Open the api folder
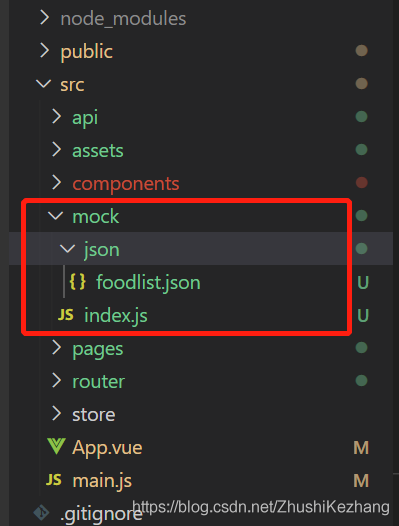 point(85,117)
